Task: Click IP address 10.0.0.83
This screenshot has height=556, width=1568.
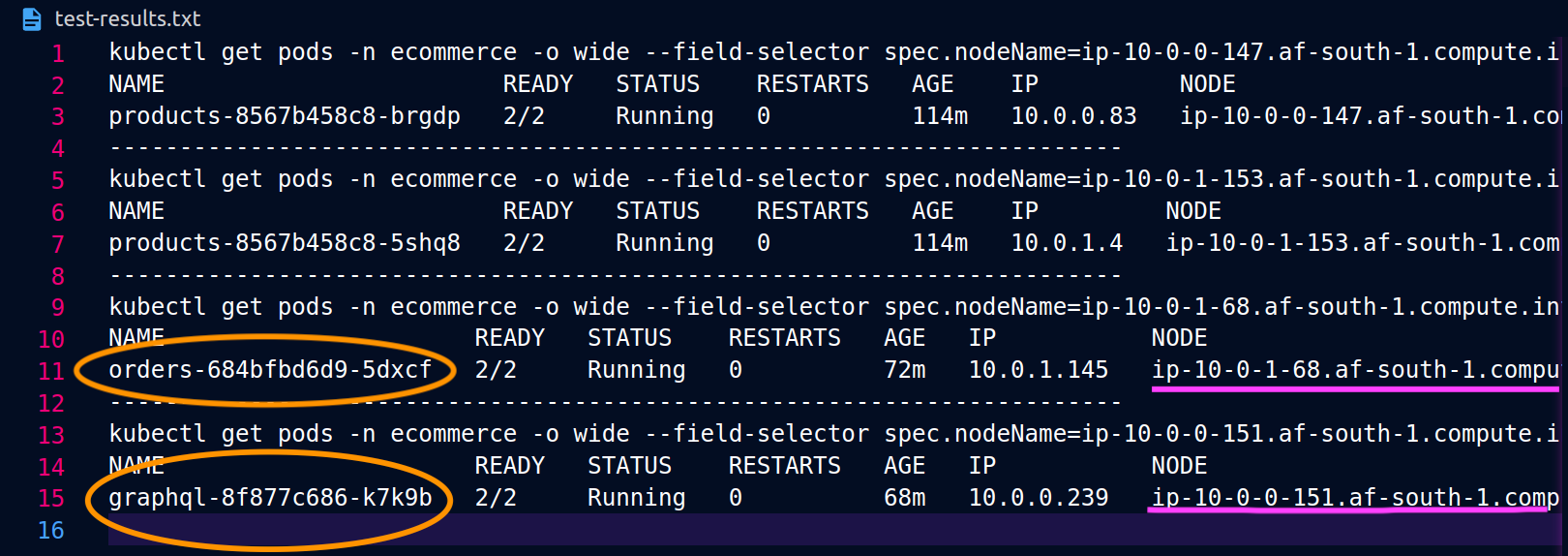Action: click(x=1073, y=116)
